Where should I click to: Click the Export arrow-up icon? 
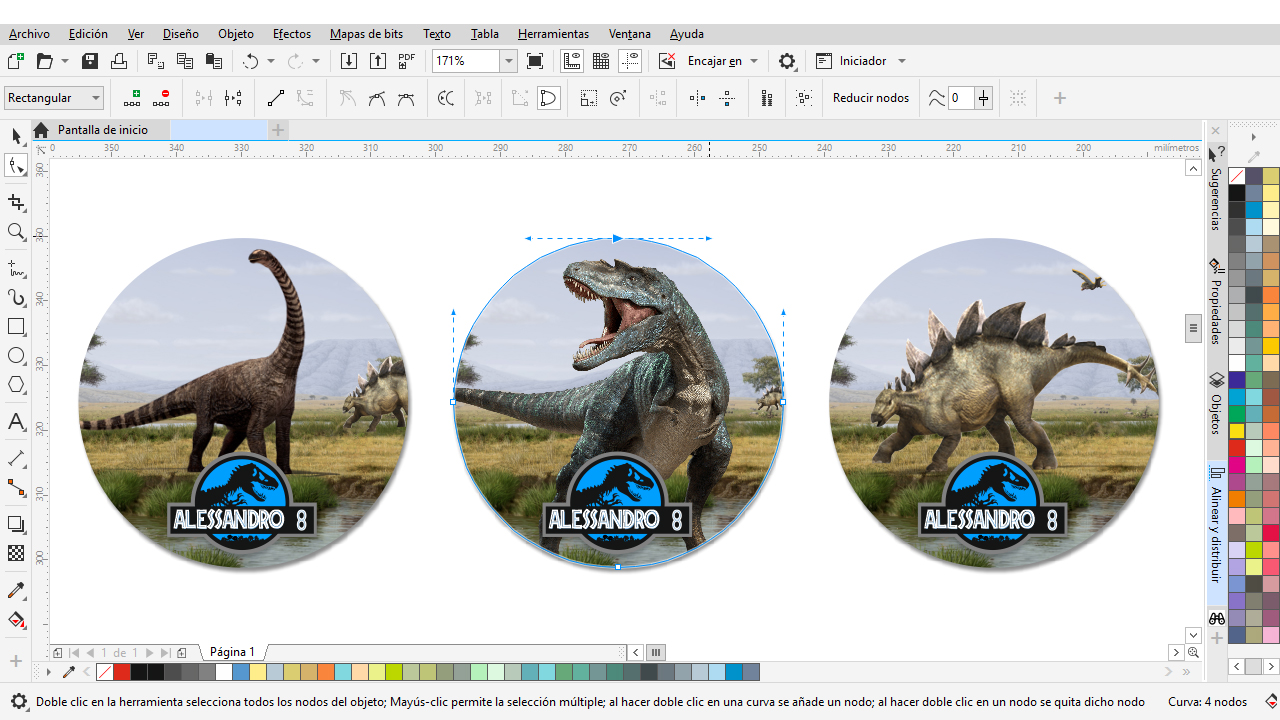378,61
